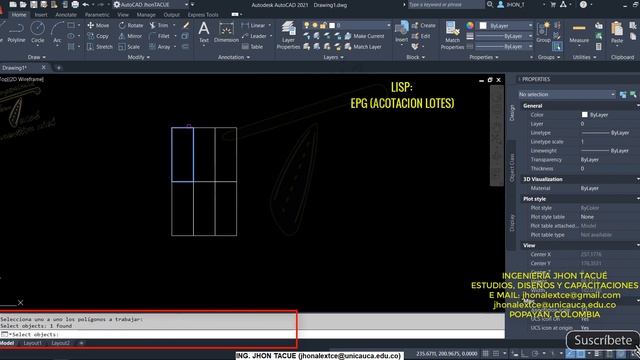Activate the Rotate command
640x360 pixels.
[131, 25]
